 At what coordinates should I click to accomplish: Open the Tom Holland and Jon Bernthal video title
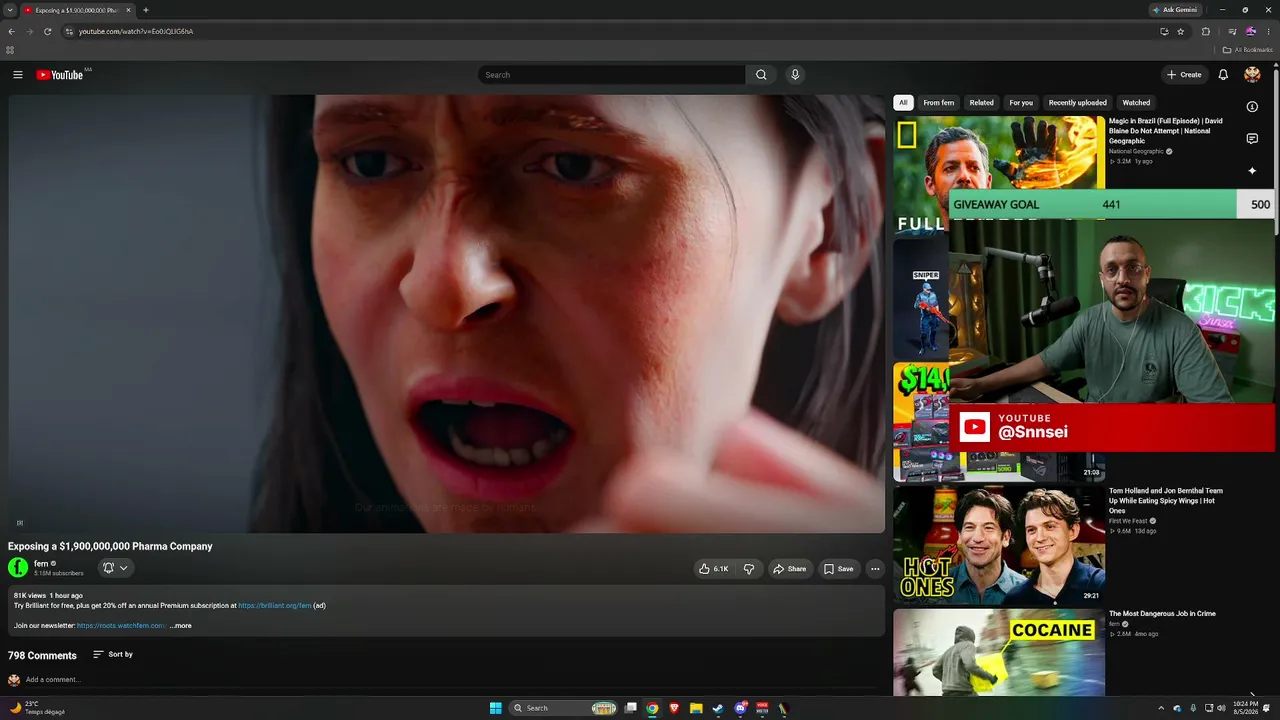1166,501
